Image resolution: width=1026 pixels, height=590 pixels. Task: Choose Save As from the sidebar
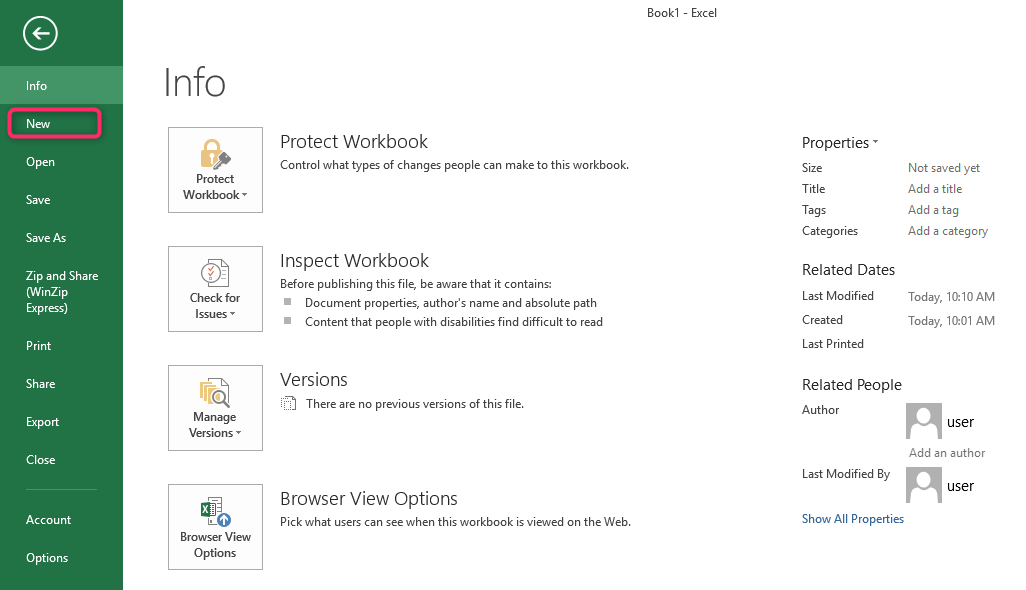point(46,238)
